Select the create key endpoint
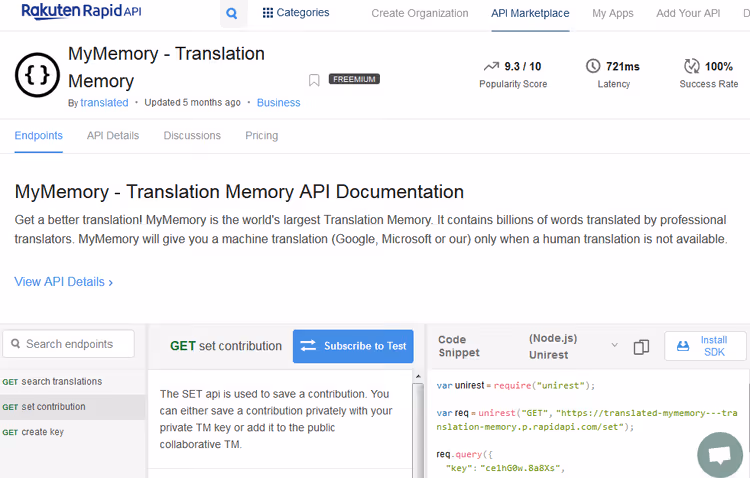This screenshot has height=478, width=750. tap(72, 432)
